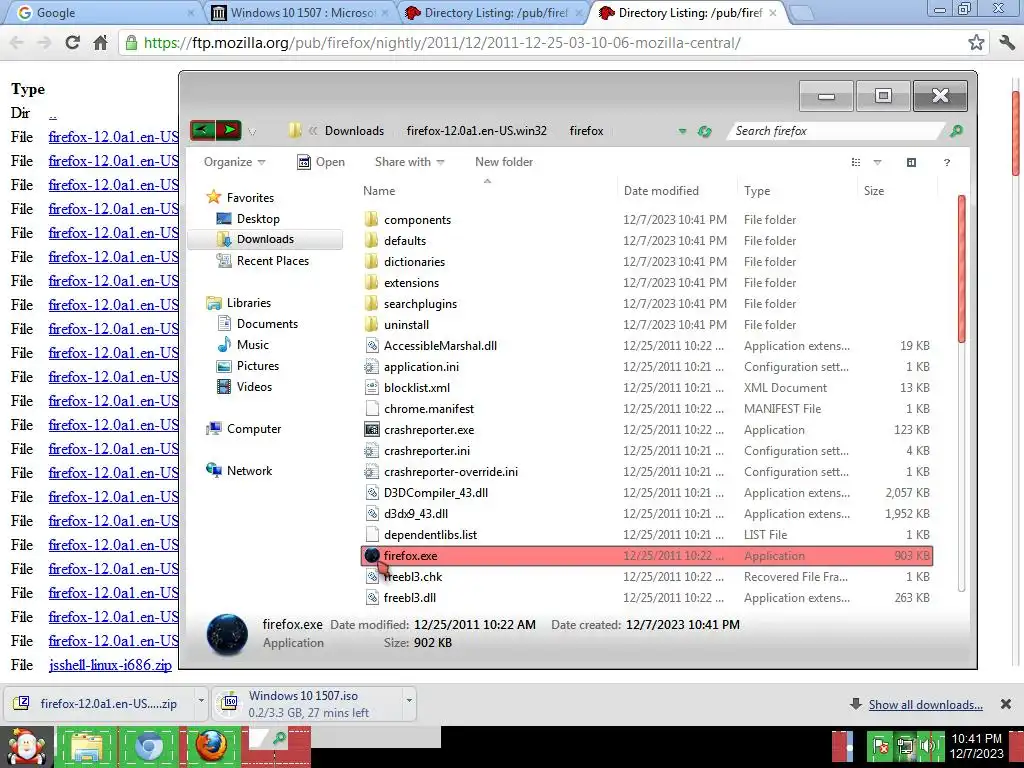The image size is (1024, 768).
Task: Open the Organize menu
Action: click(x=234, y=162)
